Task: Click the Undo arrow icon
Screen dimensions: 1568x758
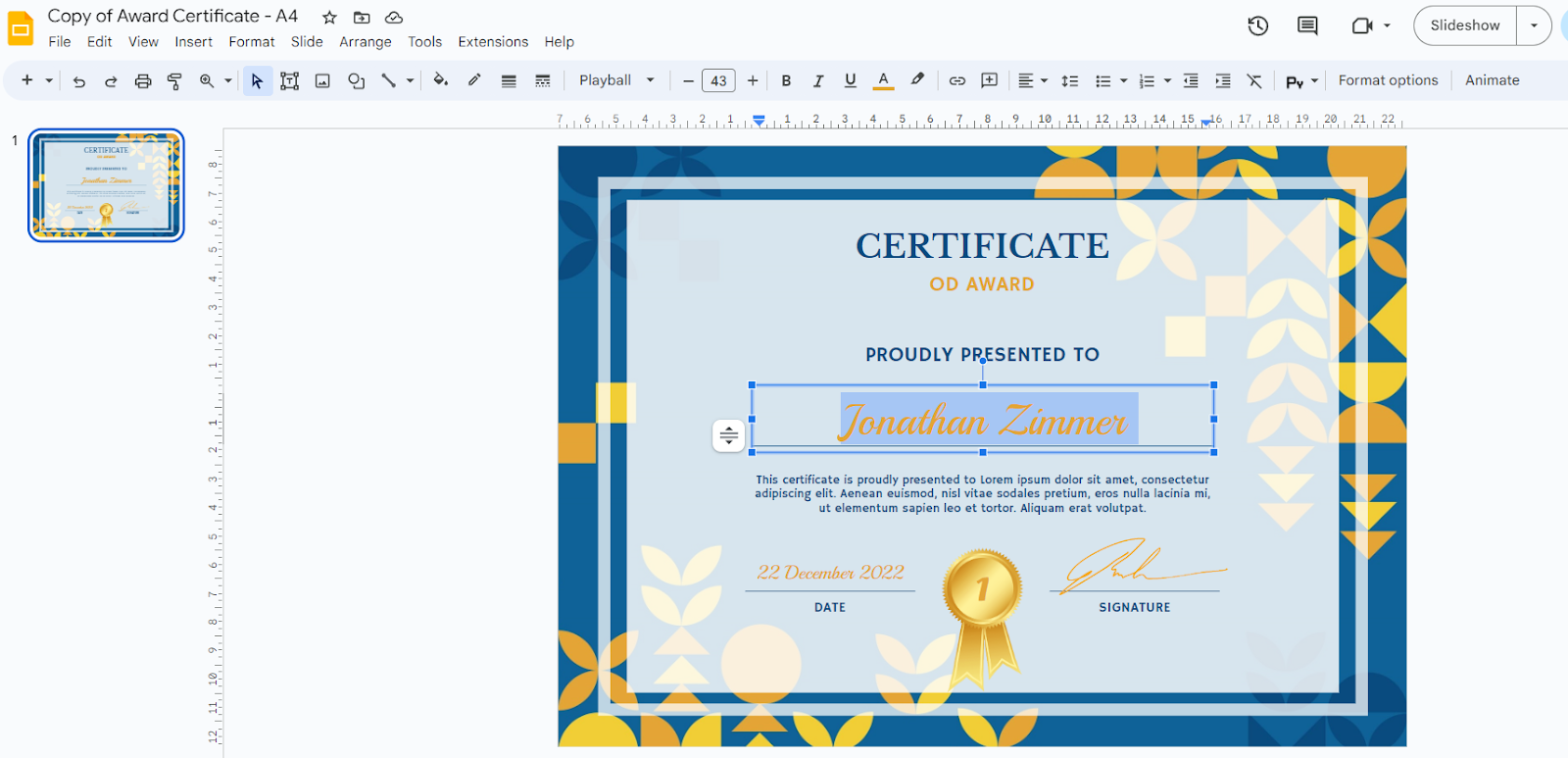Action: (x=79, y=81)
